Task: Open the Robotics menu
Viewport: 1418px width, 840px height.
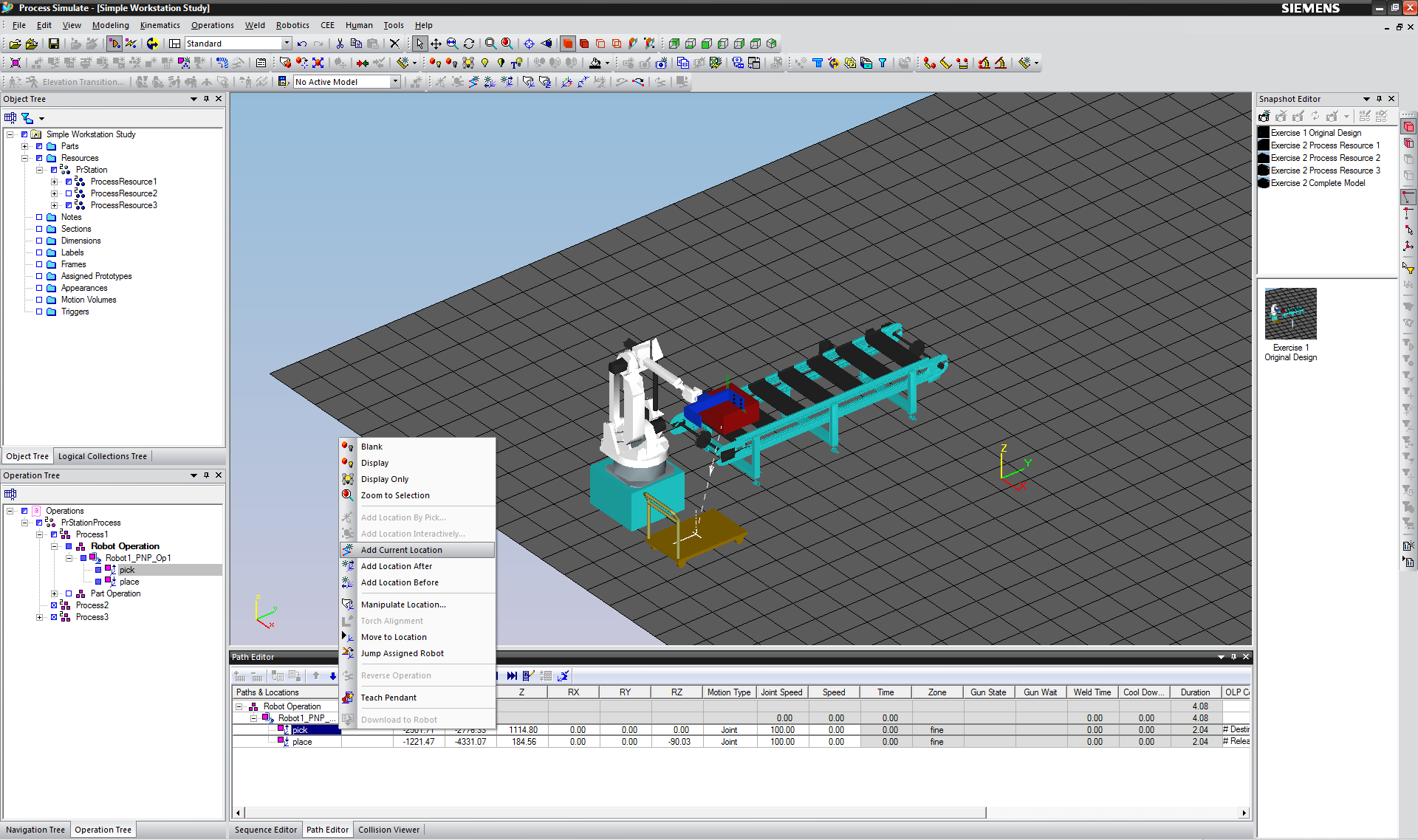Action: click(292, 25)
